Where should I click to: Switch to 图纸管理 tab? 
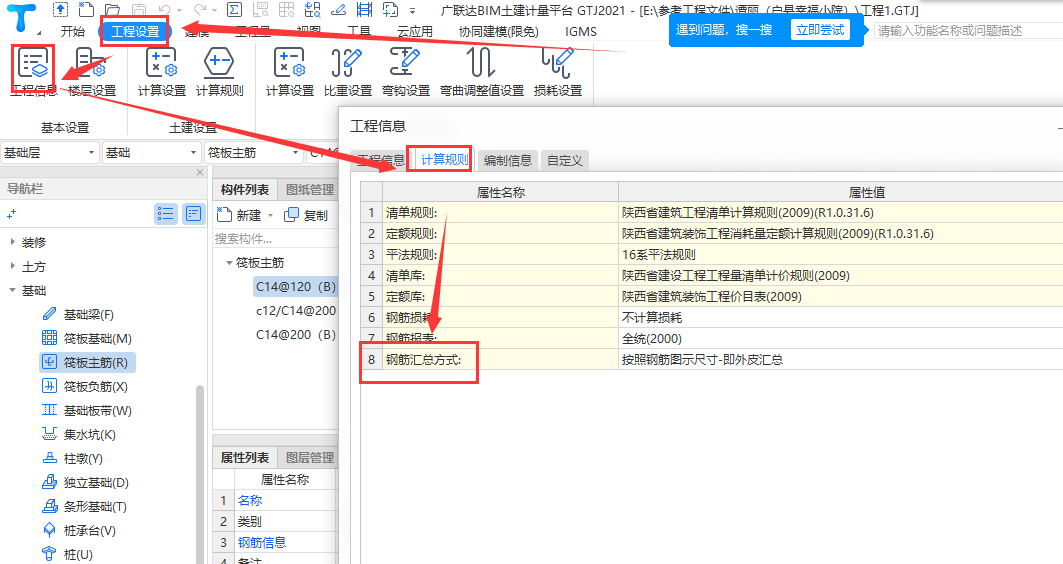310,190
